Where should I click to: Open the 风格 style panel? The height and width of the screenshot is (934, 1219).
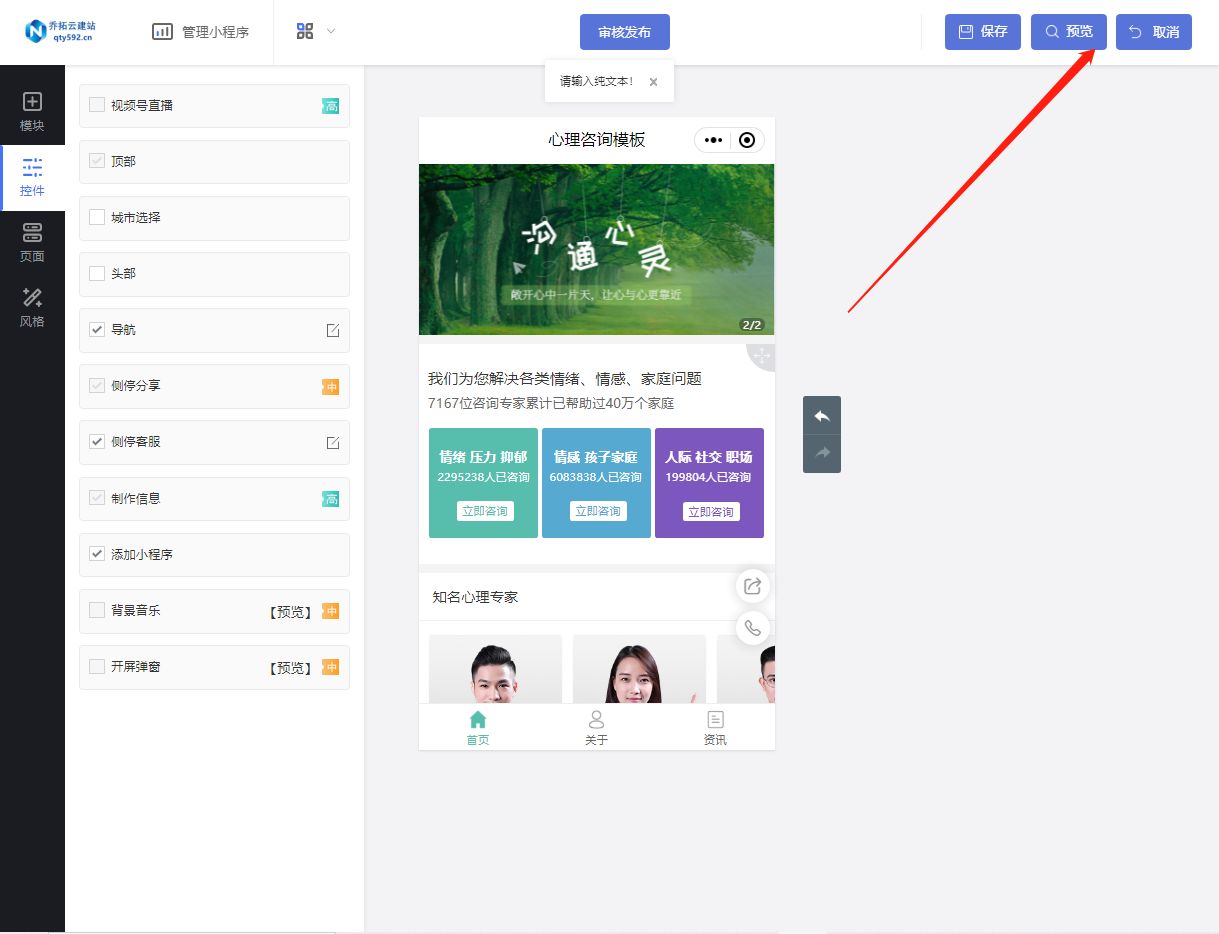(32, 308)
